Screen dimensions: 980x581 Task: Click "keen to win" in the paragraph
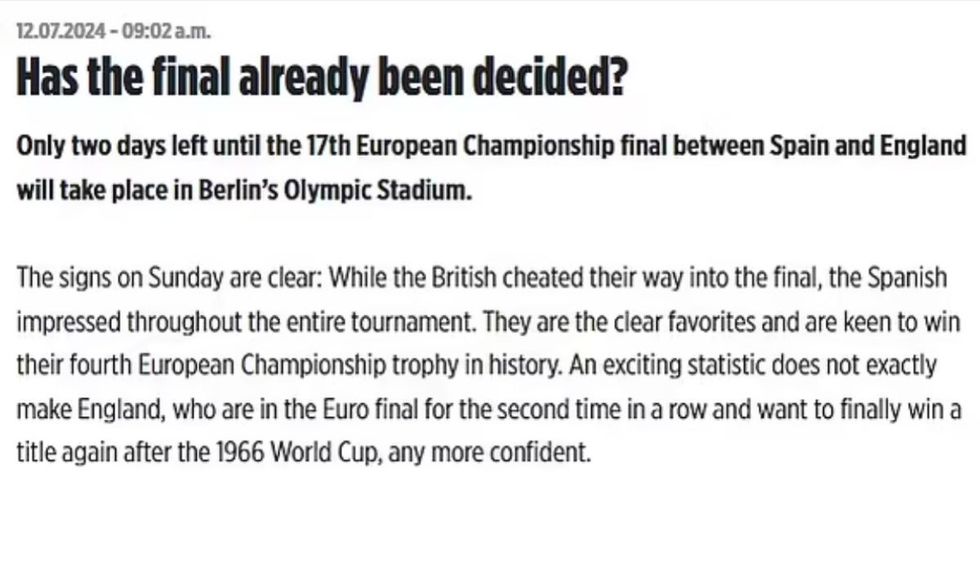pyautogui.click(x=893, y=322)
